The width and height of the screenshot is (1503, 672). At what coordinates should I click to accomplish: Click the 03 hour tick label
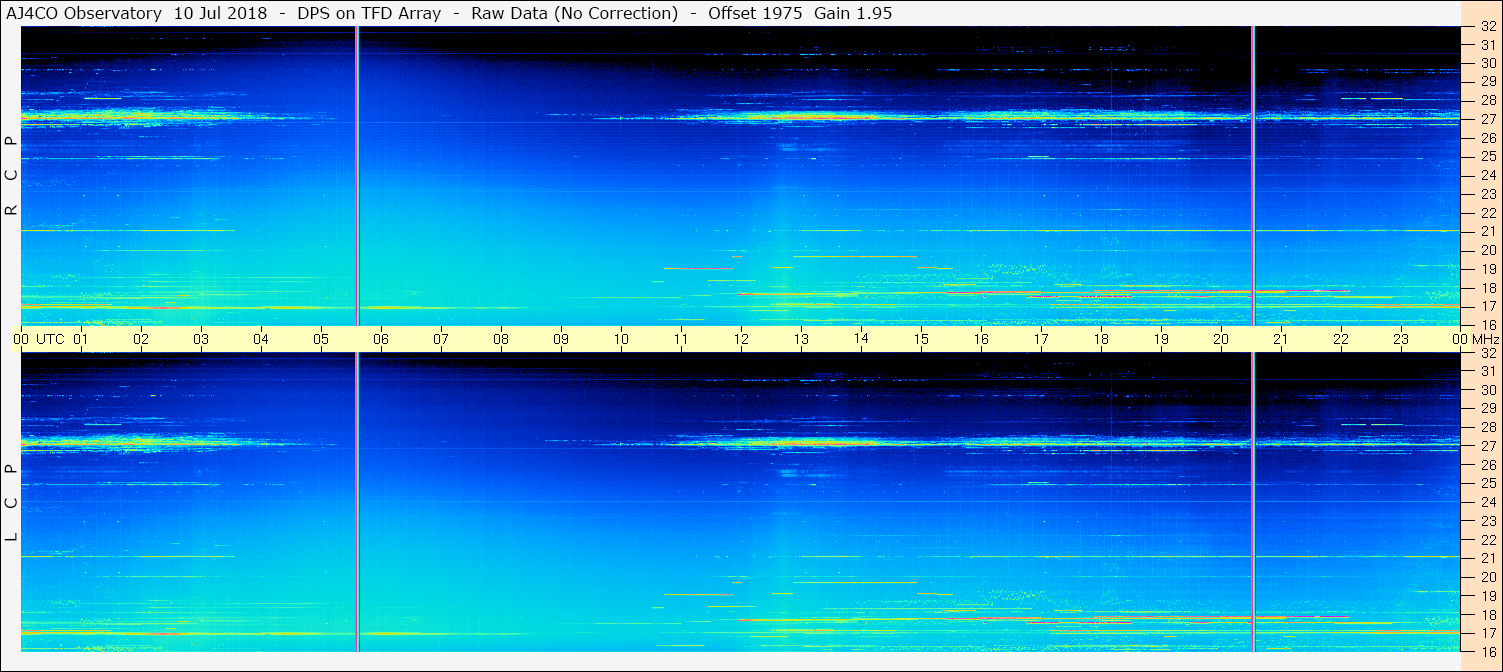click(201, 339)
